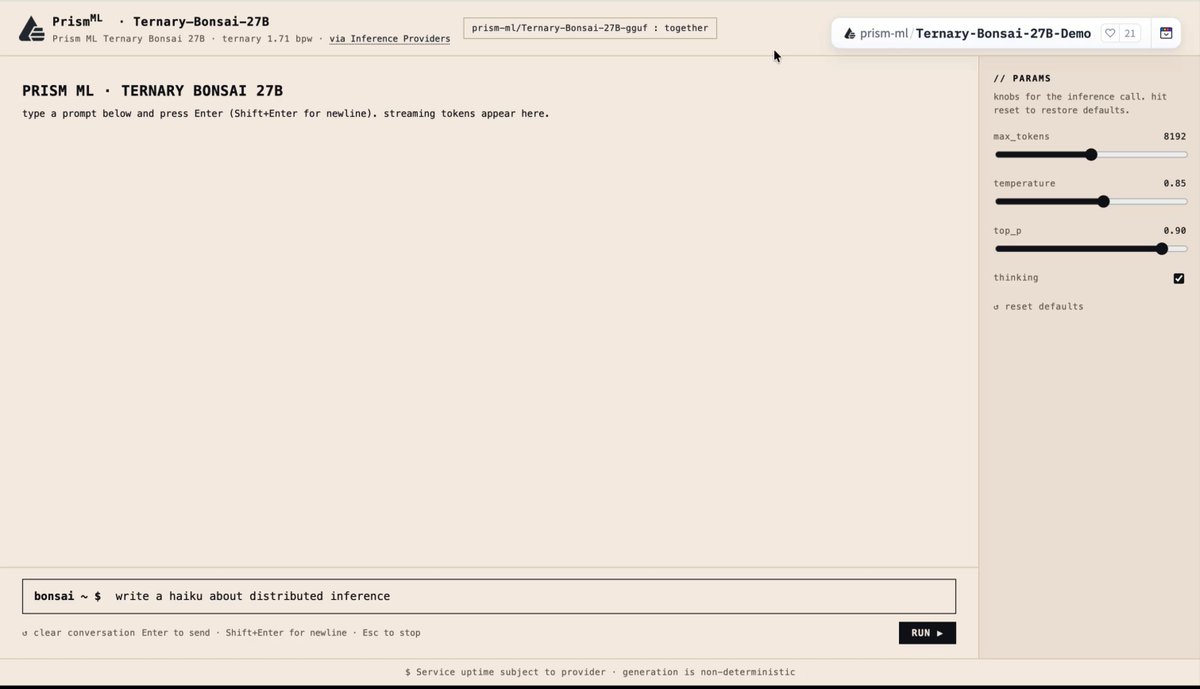
Task: Open the via Inference Providers link
Action: point(389,39)
